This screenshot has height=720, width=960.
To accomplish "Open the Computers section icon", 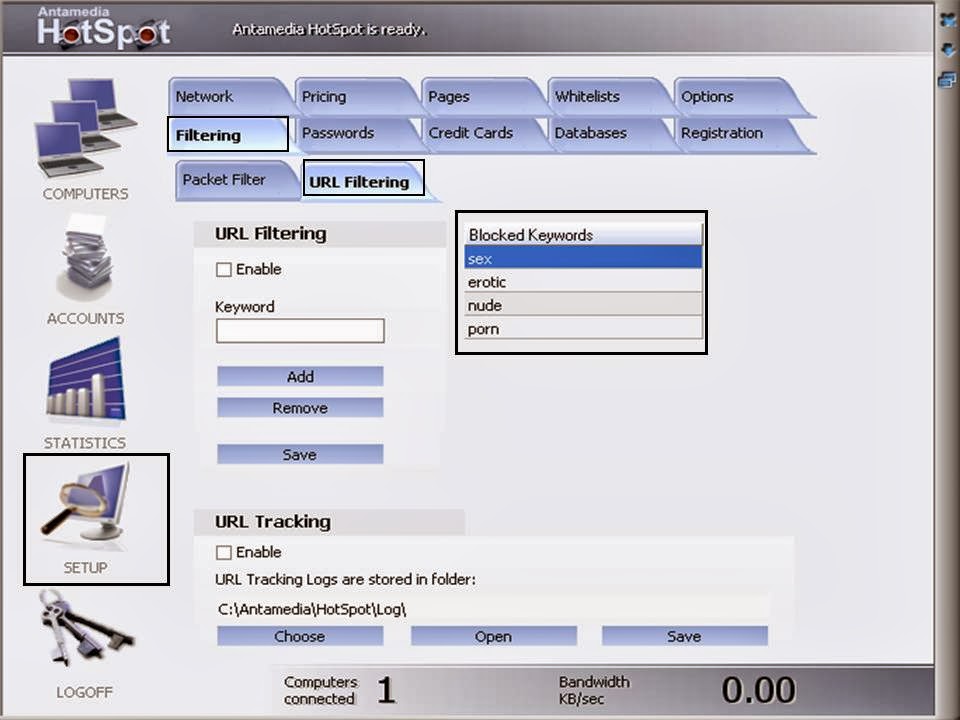I will tap(86, 129).
